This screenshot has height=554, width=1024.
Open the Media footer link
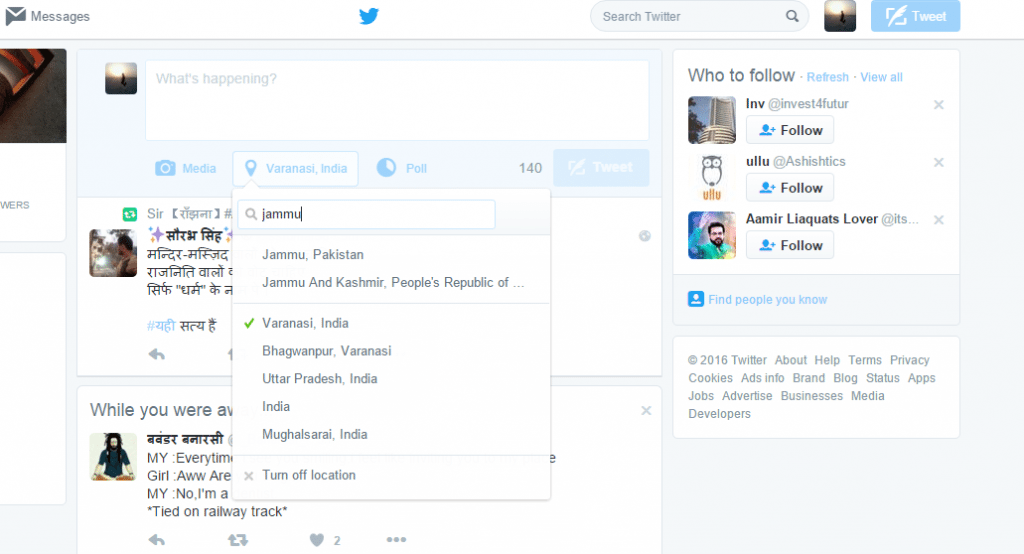867,396
